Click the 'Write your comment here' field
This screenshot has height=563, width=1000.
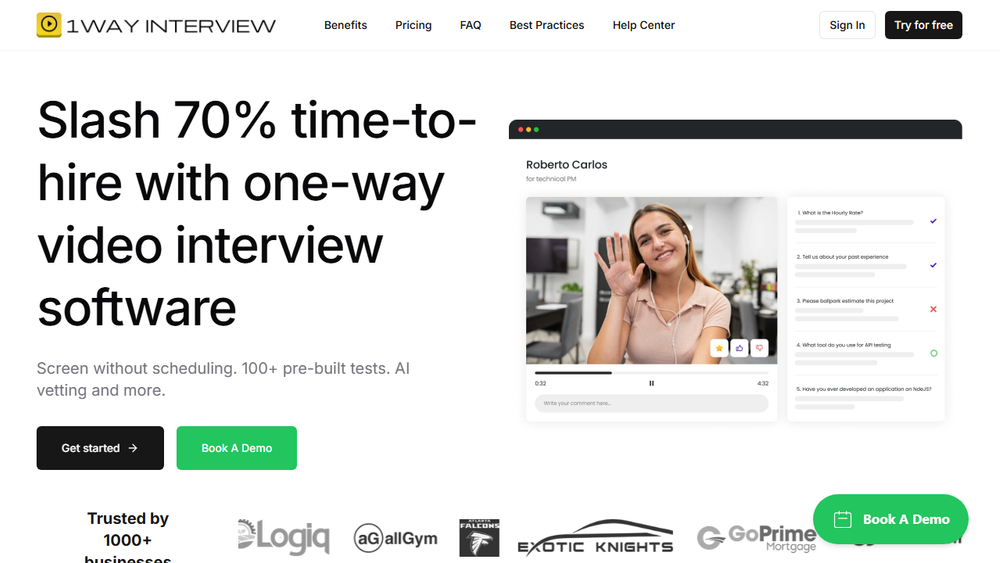pos(651,403)
